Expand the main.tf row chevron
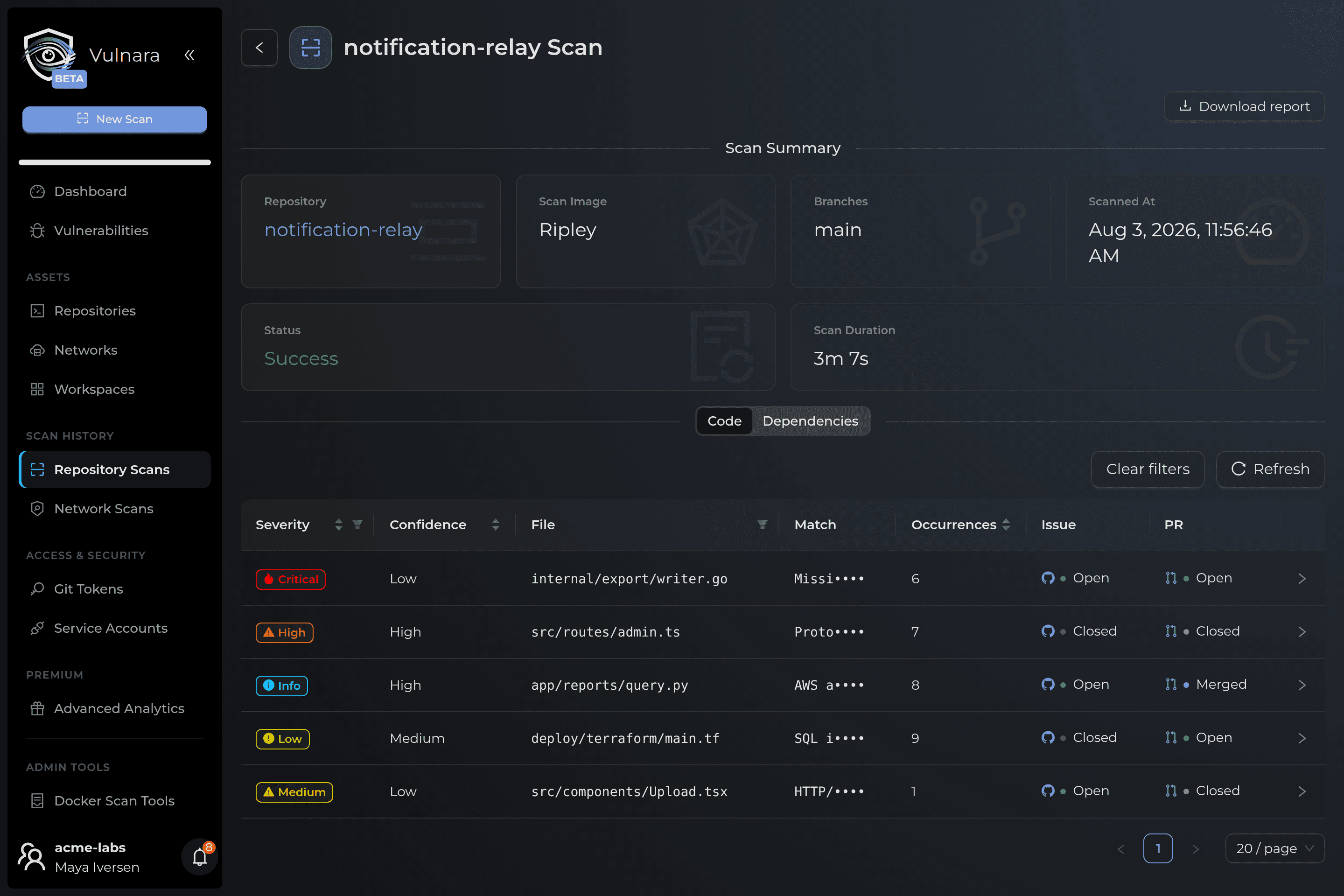 pos(1302,738)
